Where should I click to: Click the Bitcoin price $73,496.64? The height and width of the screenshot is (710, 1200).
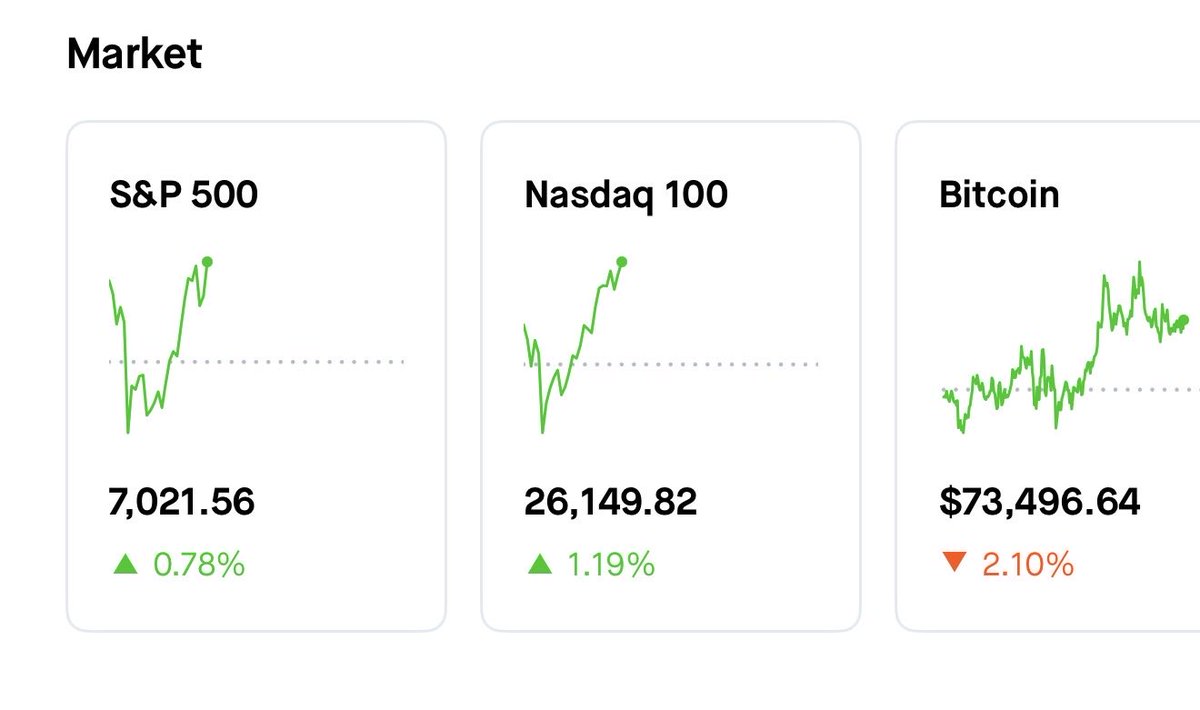pyautogui.click(x=1040, y=502)
